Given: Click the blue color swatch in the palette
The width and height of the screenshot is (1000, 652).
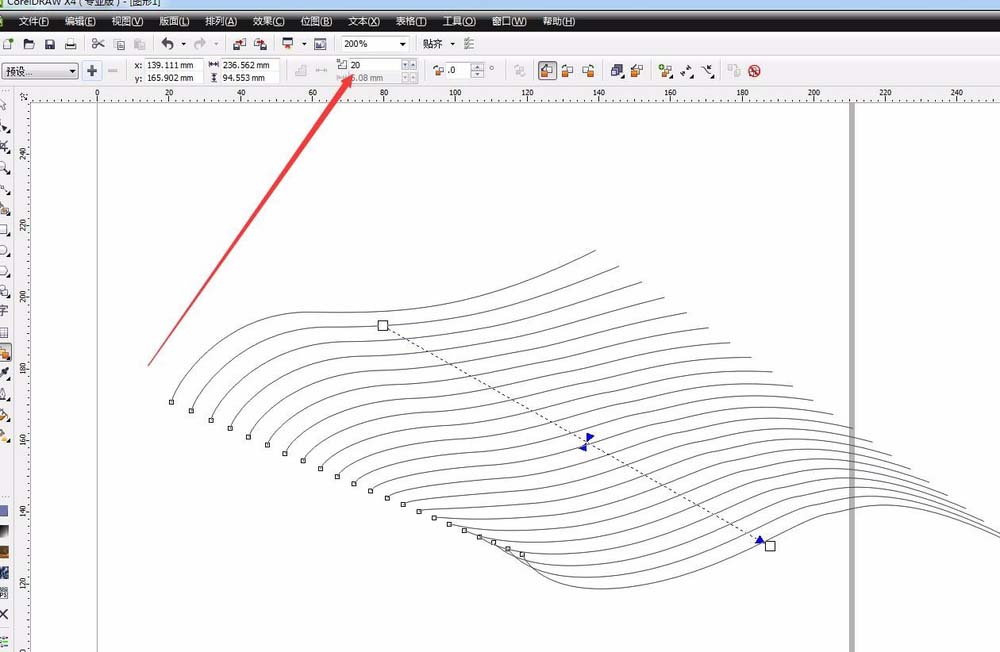Looking at the screenshot, I should pyautogui.click(x=4, y=511).
